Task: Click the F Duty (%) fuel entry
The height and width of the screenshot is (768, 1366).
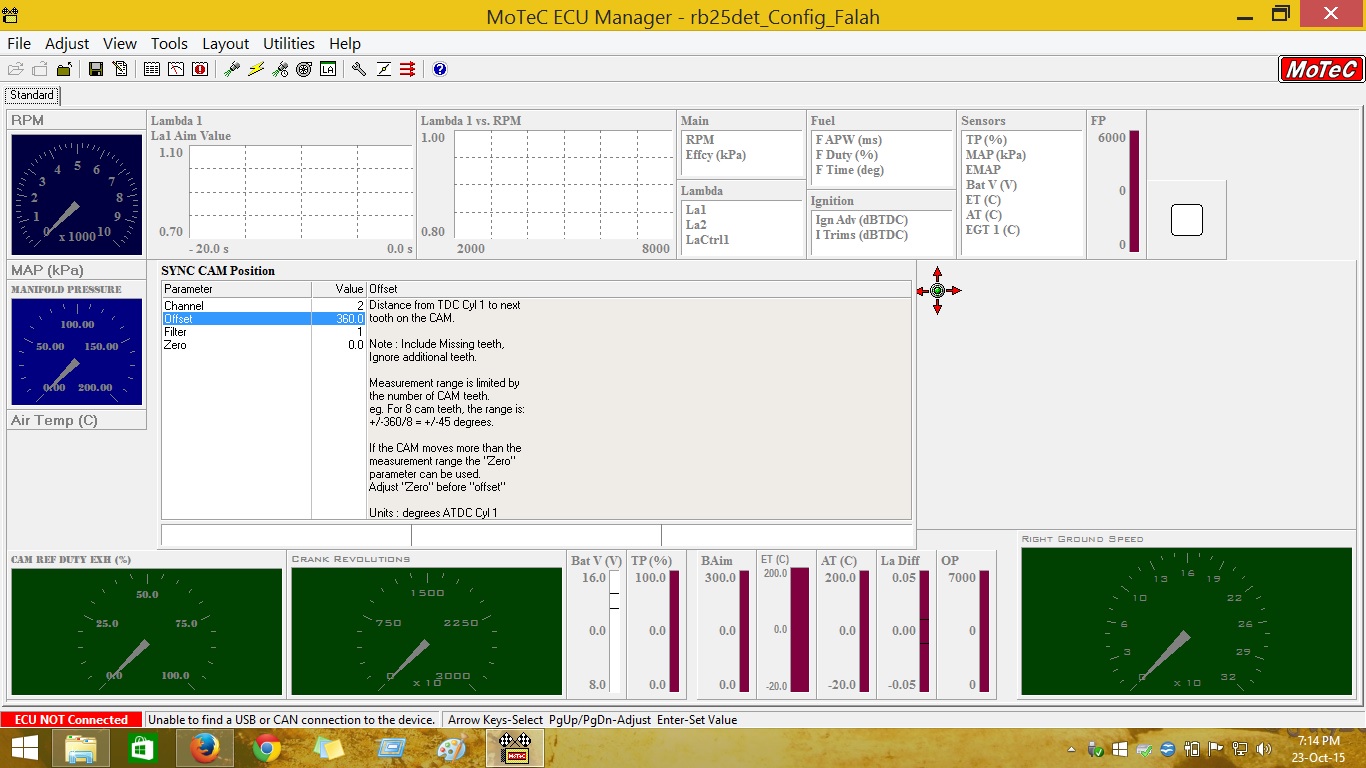Action: [846, 155]
